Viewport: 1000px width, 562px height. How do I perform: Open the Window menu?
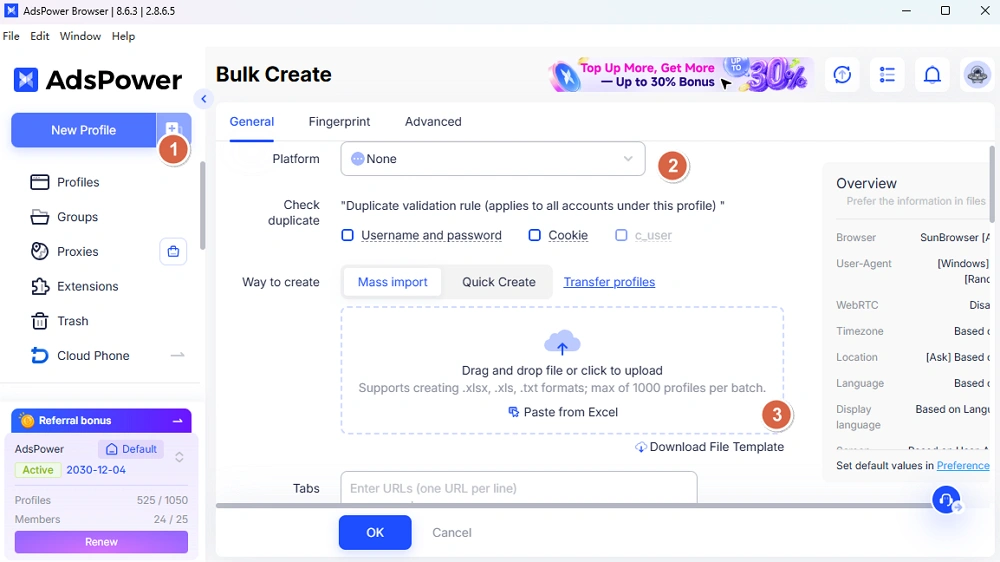[80, 36]
